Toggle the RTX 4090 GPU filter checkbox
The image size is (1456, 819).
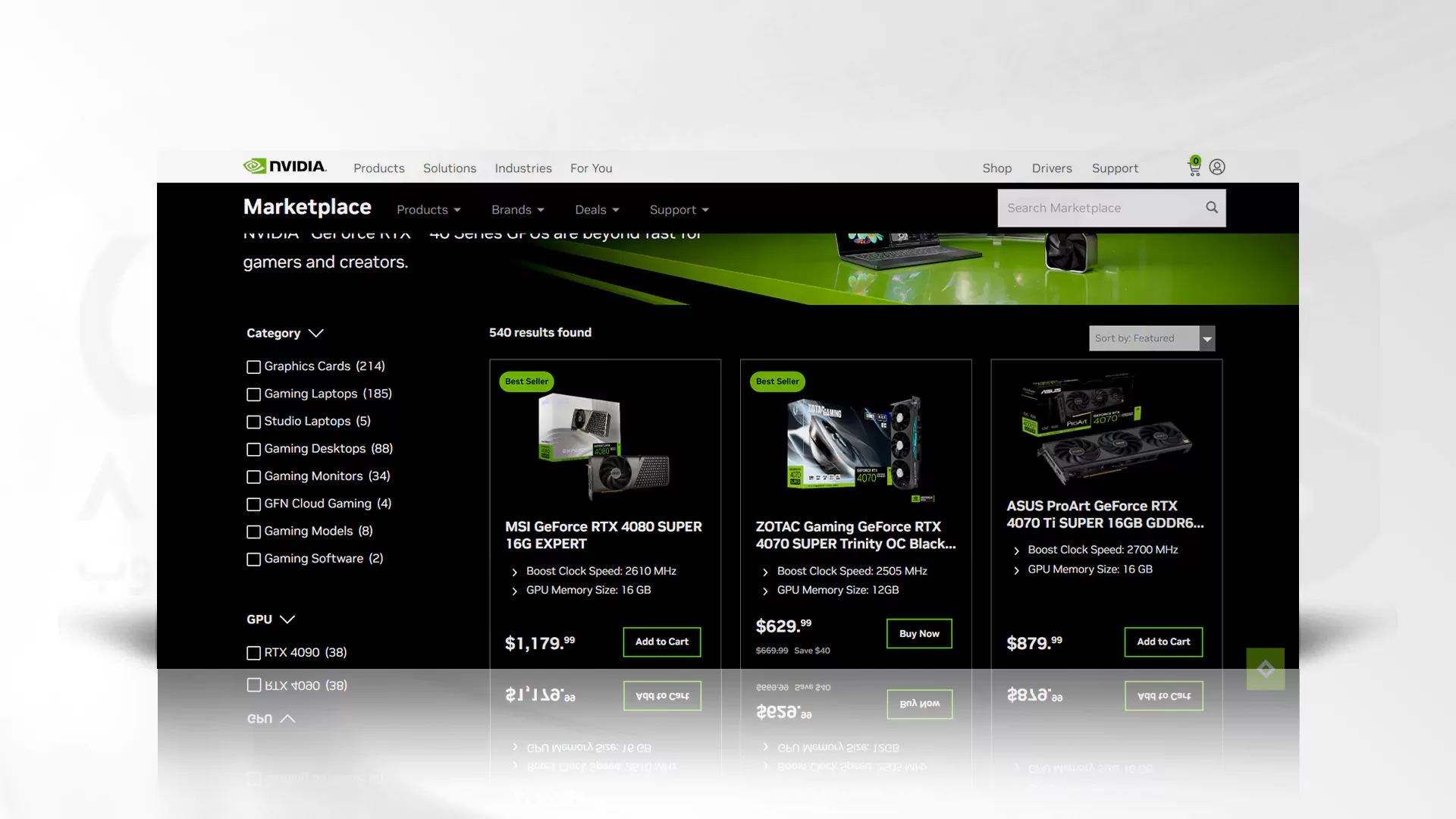[x=254, y=652]
